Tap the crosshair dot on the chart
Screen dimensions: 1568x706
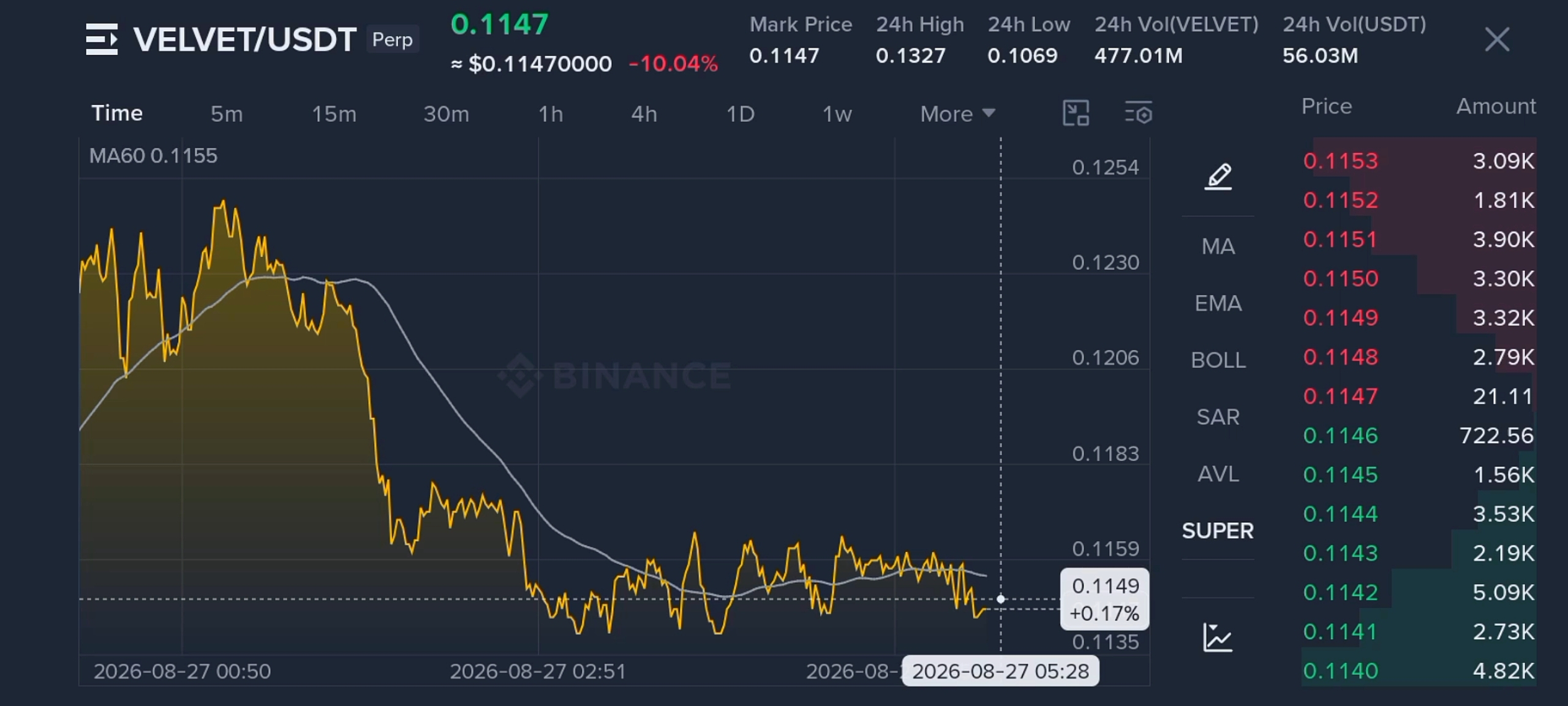pos(1001,599)
